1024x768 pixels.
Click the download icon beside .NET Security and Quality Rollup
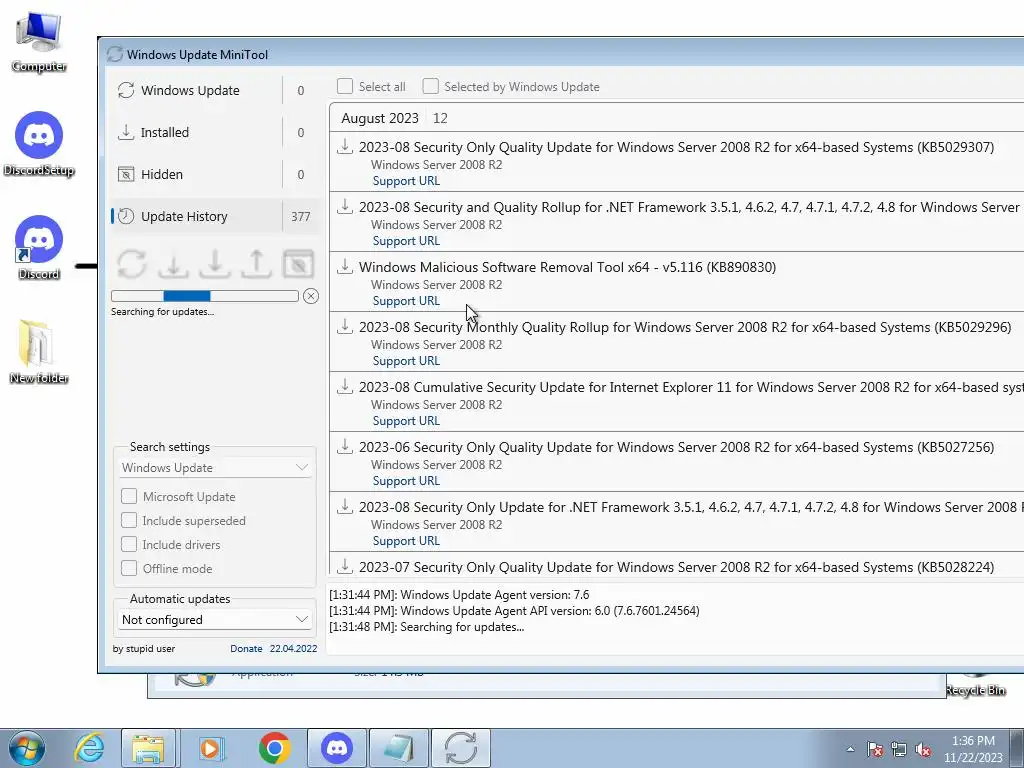pos(345,206)
